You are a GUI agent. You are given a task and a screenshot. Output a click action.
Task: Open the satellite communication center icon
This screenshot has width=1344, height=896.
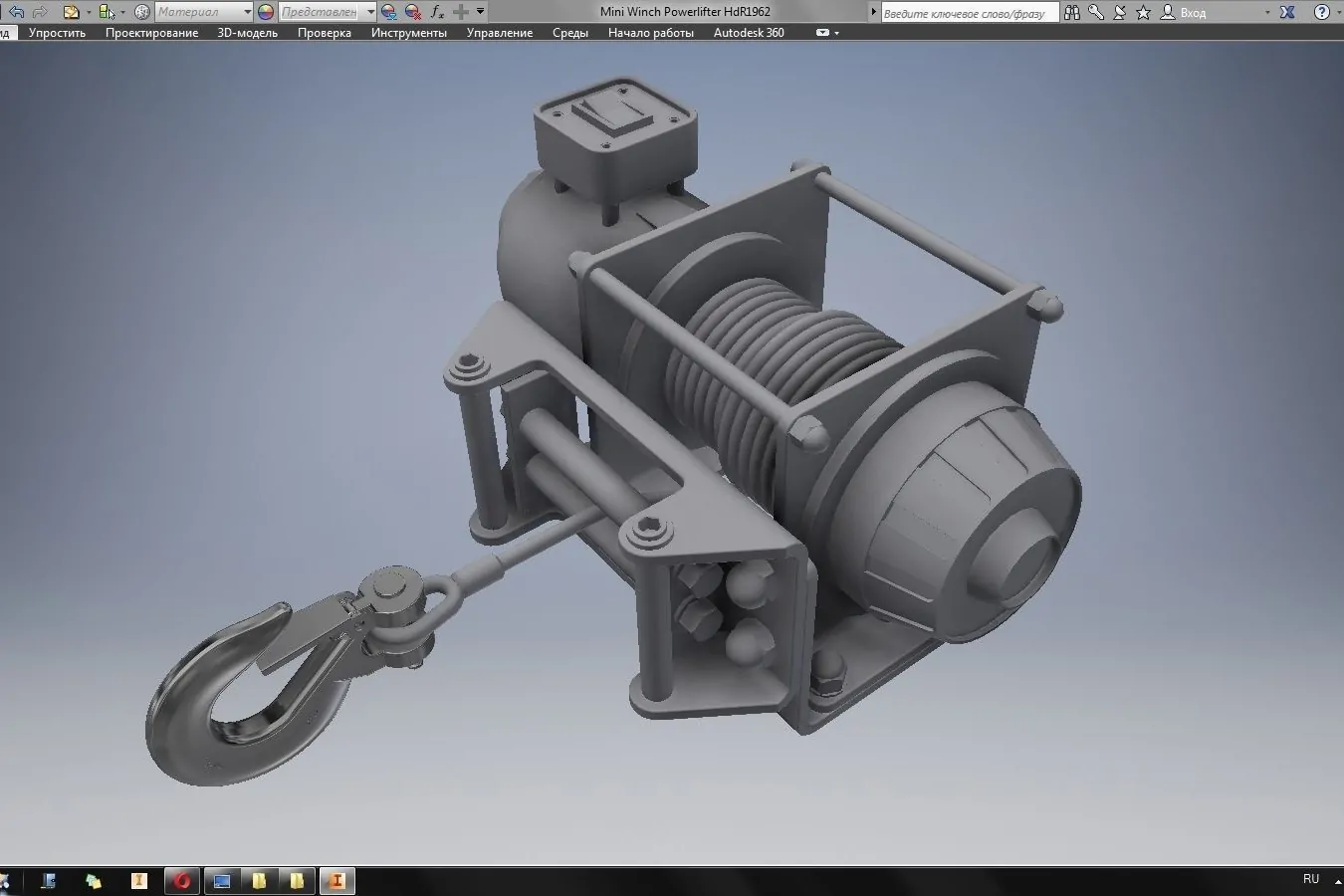pos(1119,12)
